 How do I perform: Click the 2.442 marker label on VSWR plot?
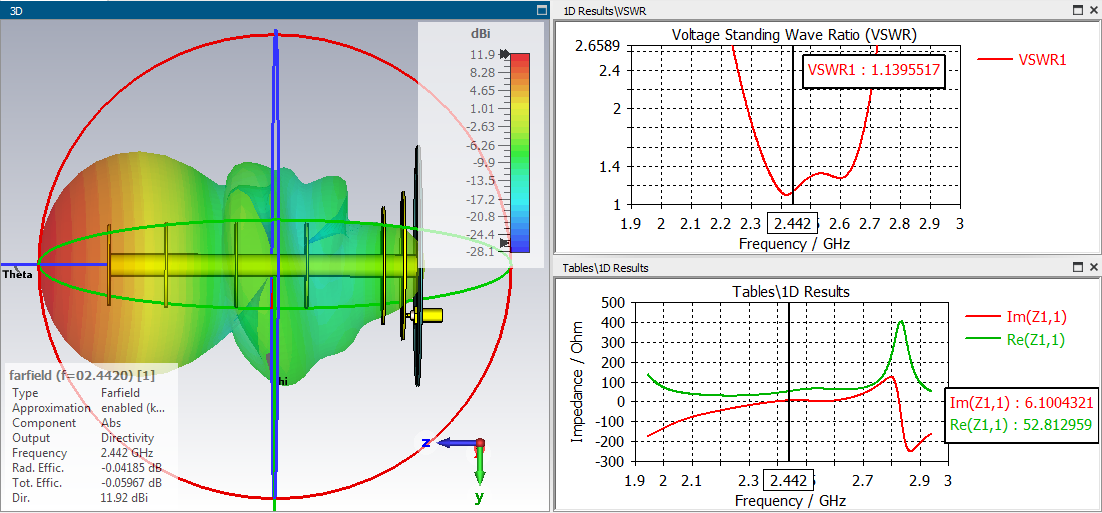point(793,224)
